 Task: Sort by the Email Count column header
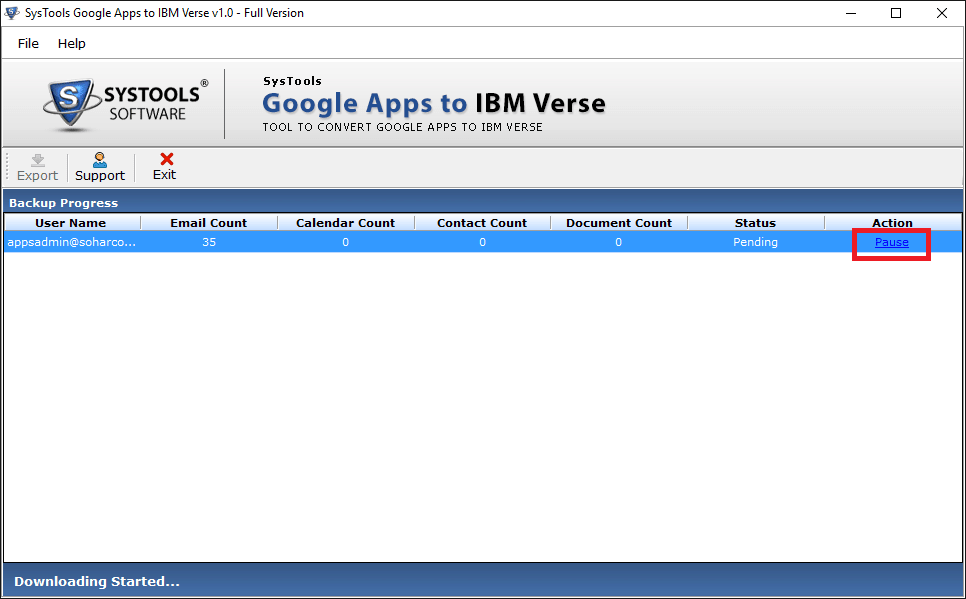(x=209, y=223)
